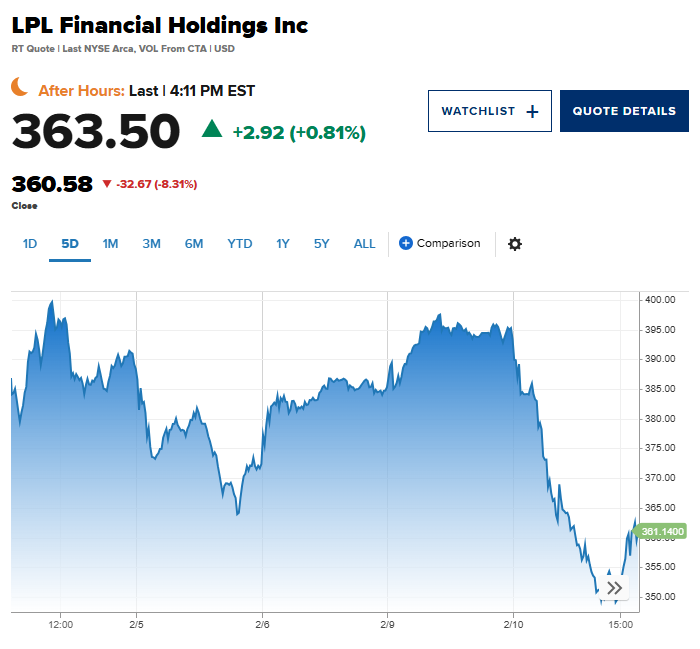Click the LPL Financial Holdings Inc title
The image size is (700, 649).
click(x=160, y=26)
